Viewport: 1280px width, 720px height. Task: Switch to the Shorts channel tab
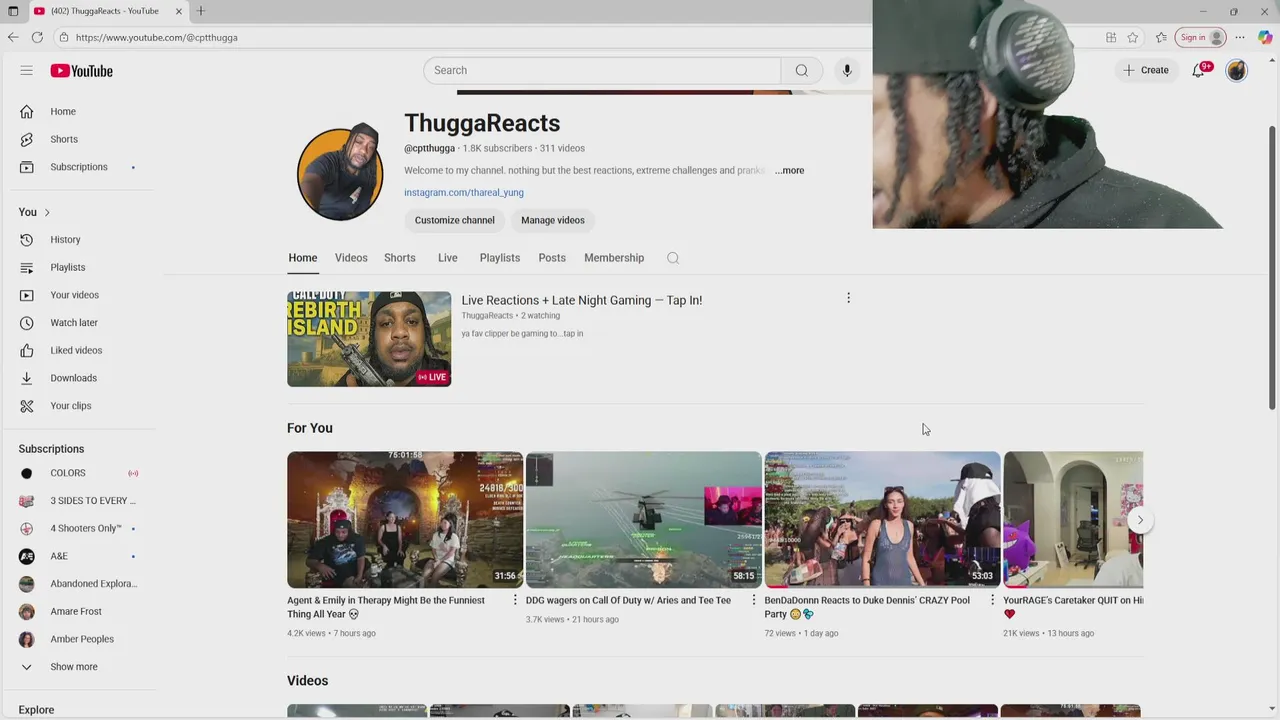400,258
